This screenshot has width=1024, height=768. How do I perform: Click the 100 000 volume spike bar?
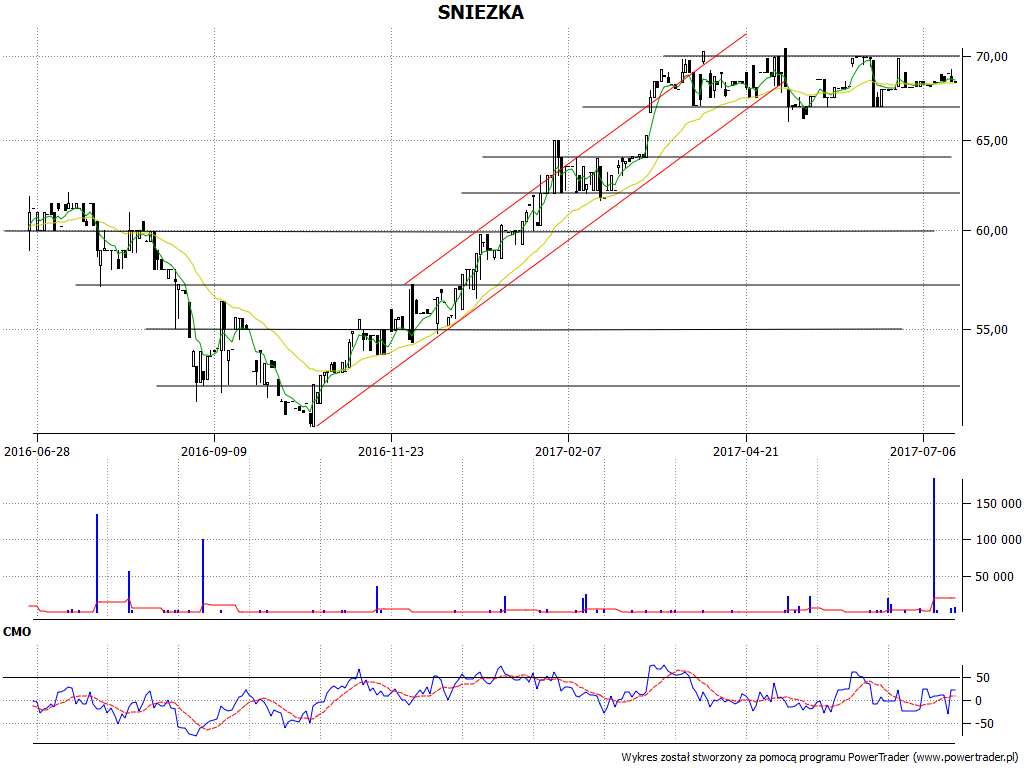(x=202, y=576)
